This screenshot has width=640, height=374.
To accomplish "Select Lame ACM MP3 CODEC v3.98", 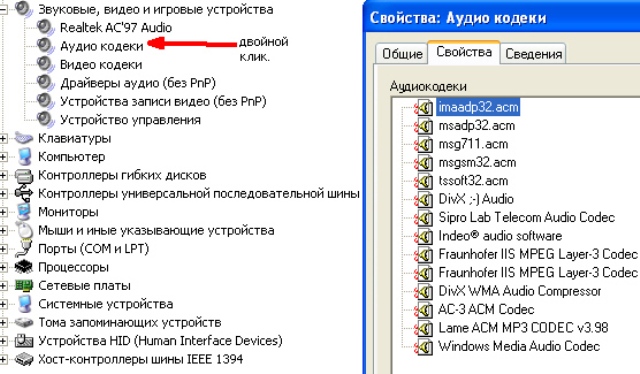I will pyautogui.click(x=523, y=328).
